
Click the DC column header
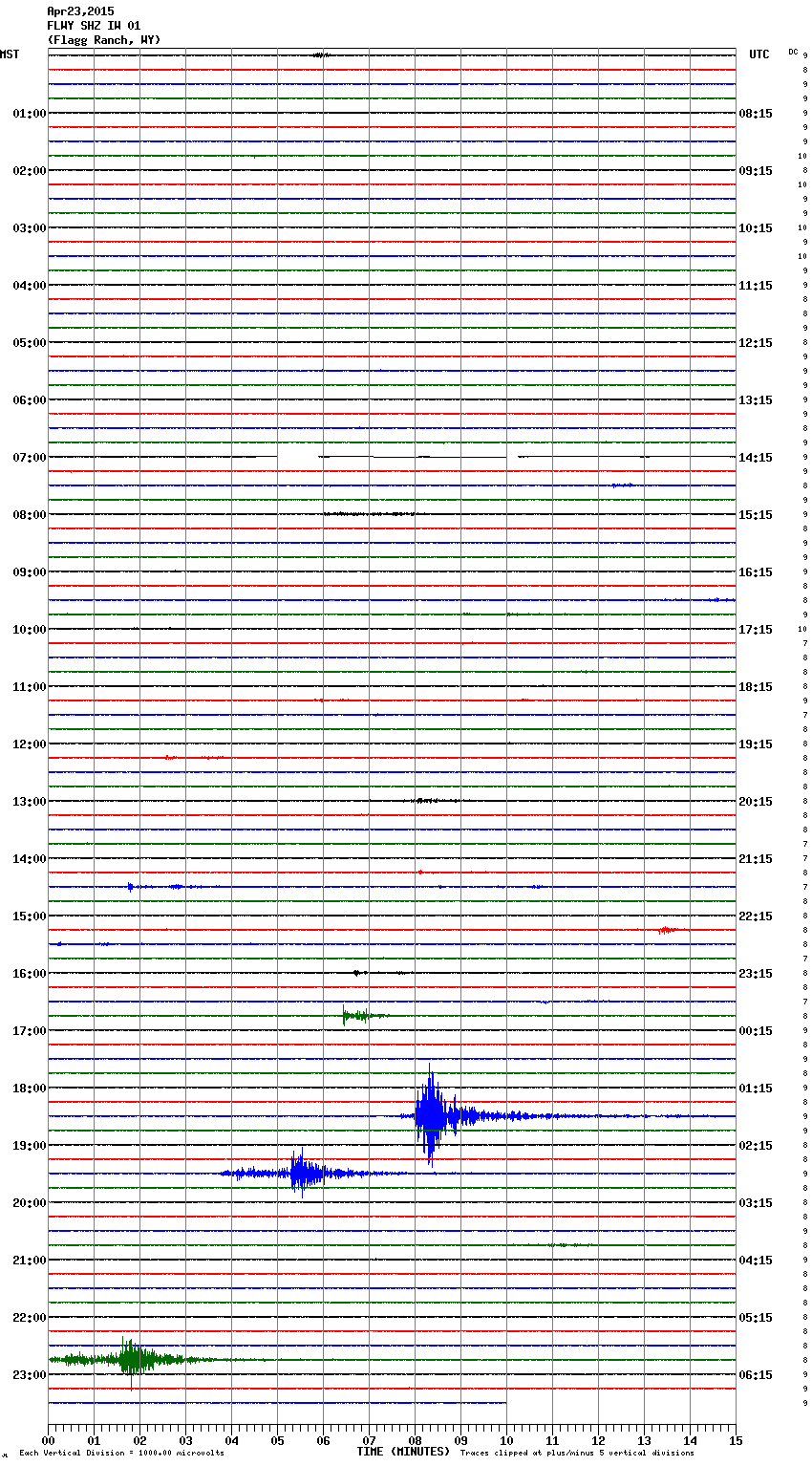(793, 52)
